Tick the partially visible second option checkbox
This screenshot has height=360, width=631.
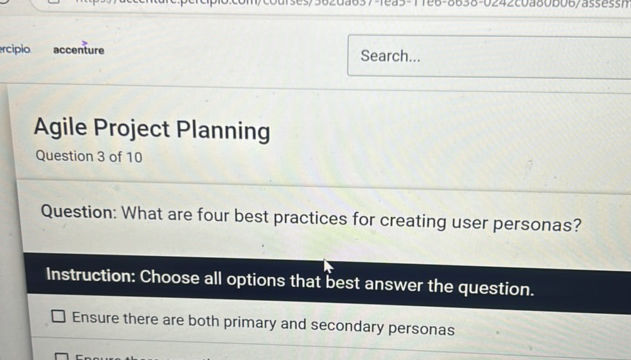pos(62,356)
